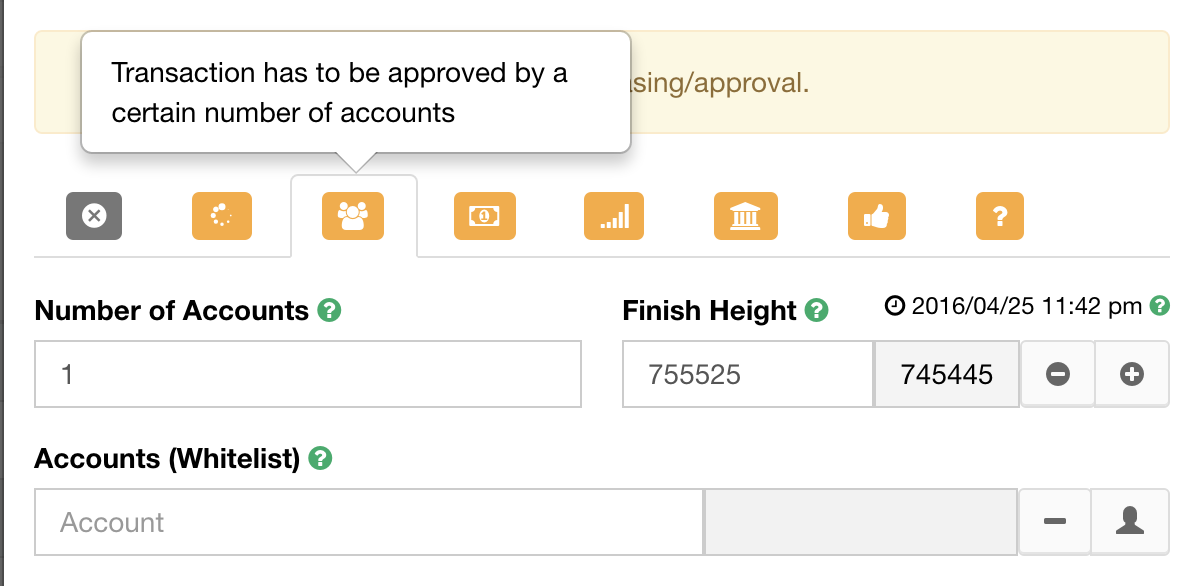Click the Account whitelist input field
Image resolution: width=1200 pixels, height=586 pixels.
[369, 522]
